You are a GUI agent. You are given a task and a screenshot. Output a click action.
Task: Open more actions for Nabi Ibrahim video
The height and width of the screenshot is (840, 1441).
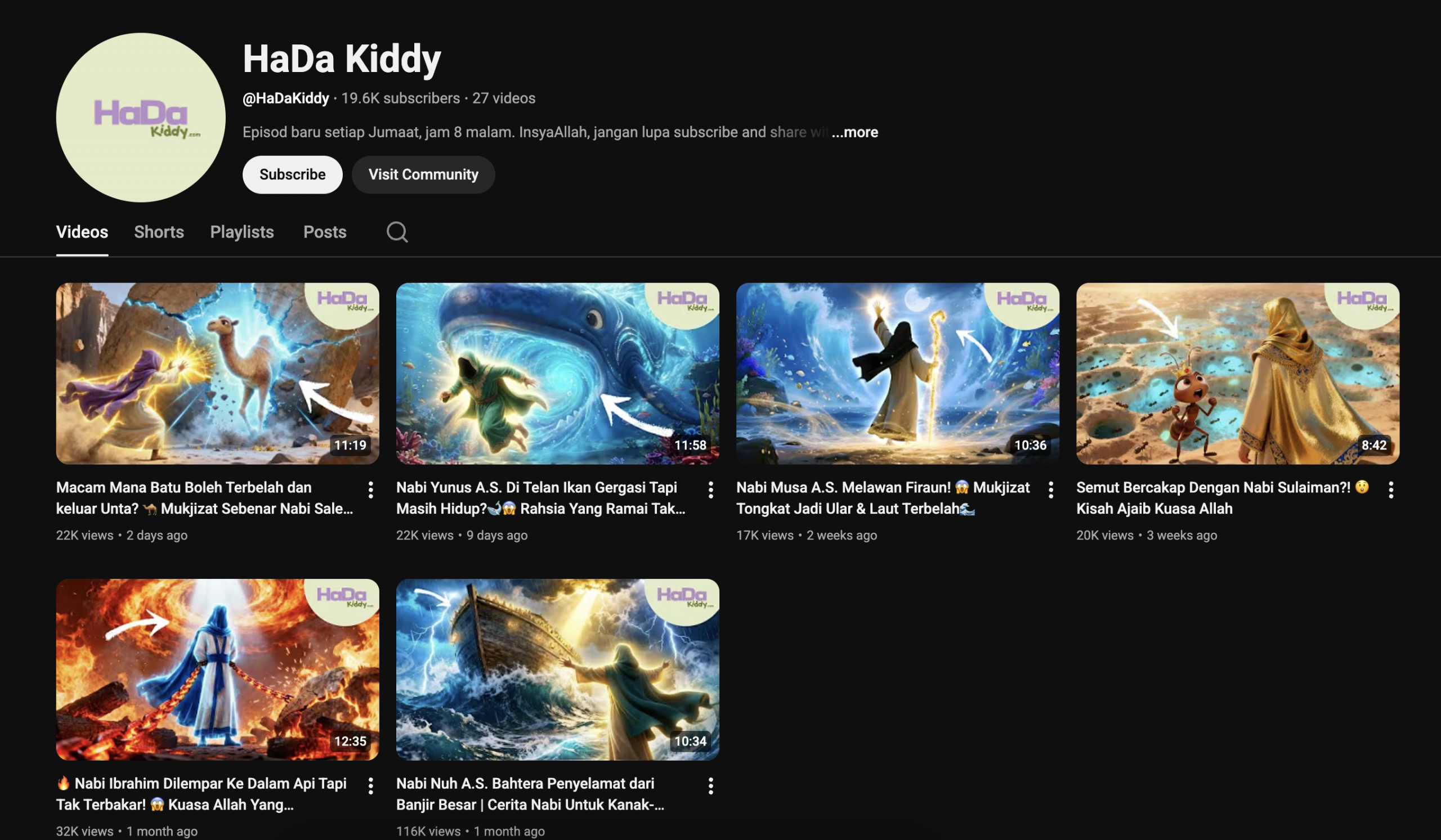pyautogui.click(x=370, y=786)
